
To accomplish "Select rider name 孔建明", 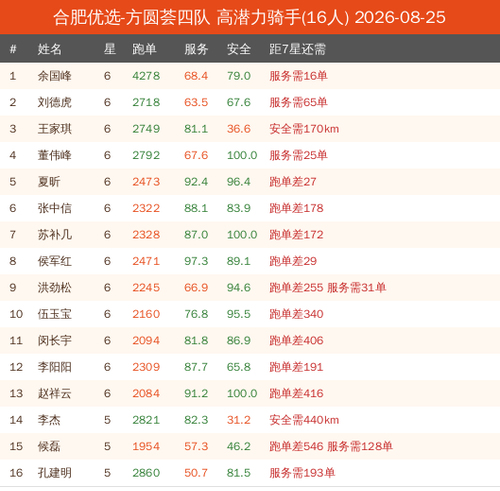I will coord(55,473).
